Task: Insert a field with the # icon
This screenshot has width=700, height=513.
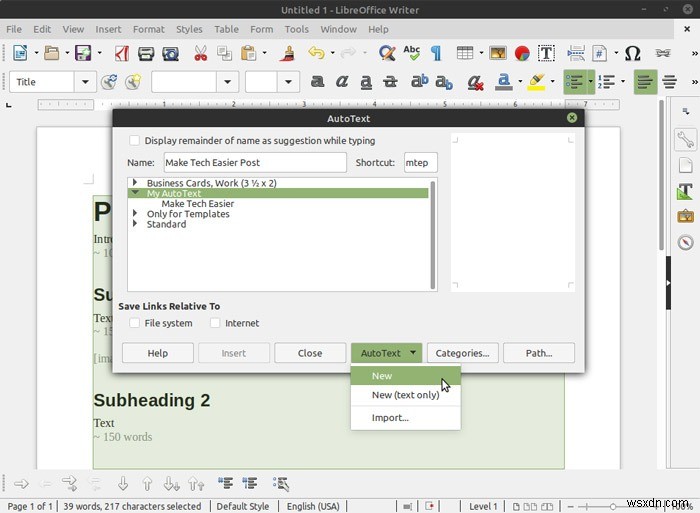Action: pos(600,53)
